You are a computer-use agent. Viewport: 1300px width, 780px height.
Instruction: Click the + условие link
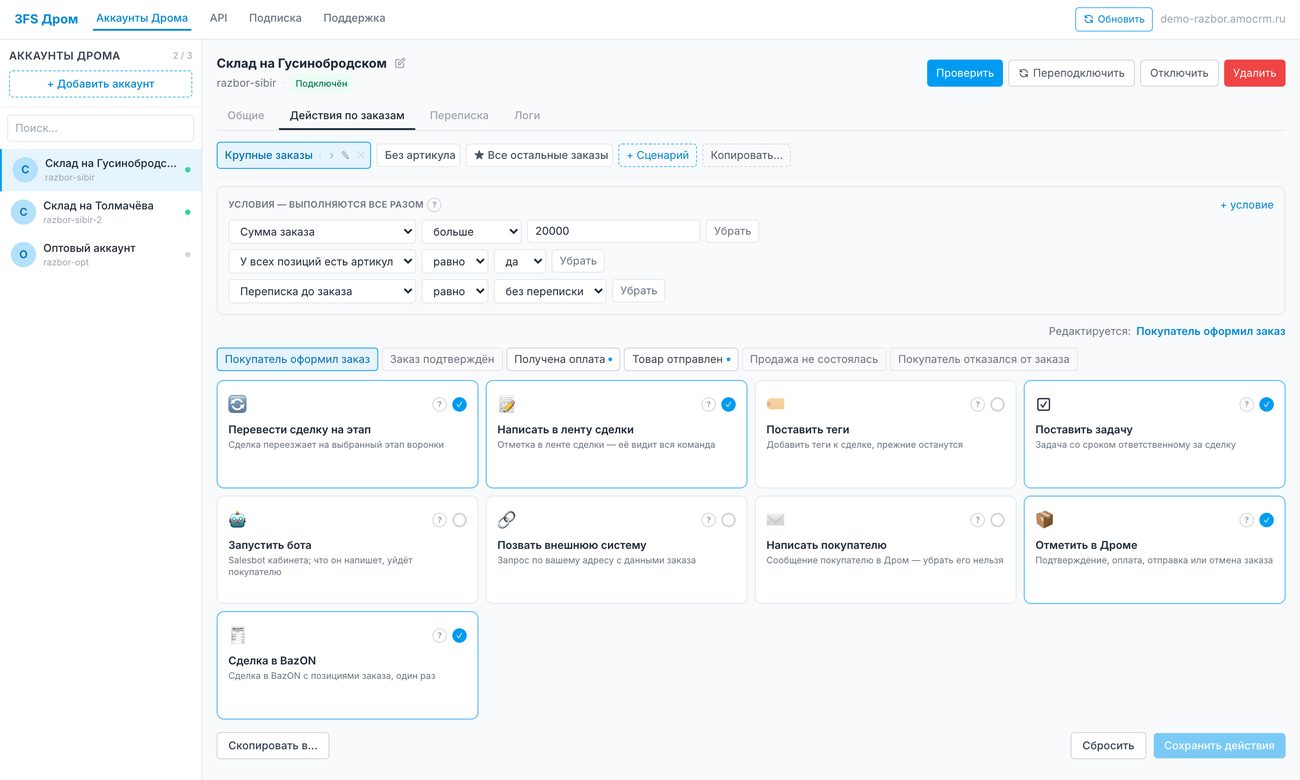click(x=1247, y=205)
